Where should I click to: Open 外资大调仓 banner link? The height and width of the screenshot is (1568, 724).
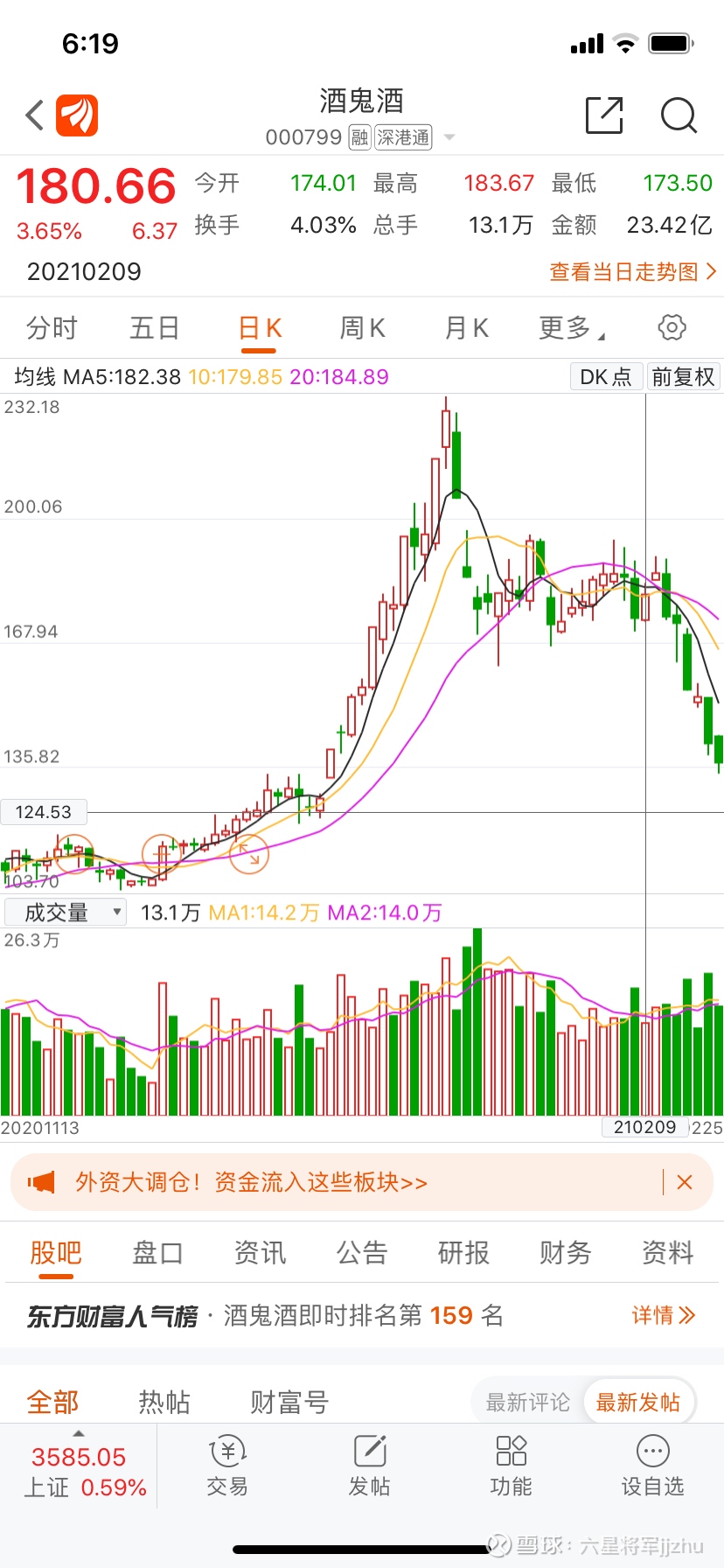point(251,1183)
